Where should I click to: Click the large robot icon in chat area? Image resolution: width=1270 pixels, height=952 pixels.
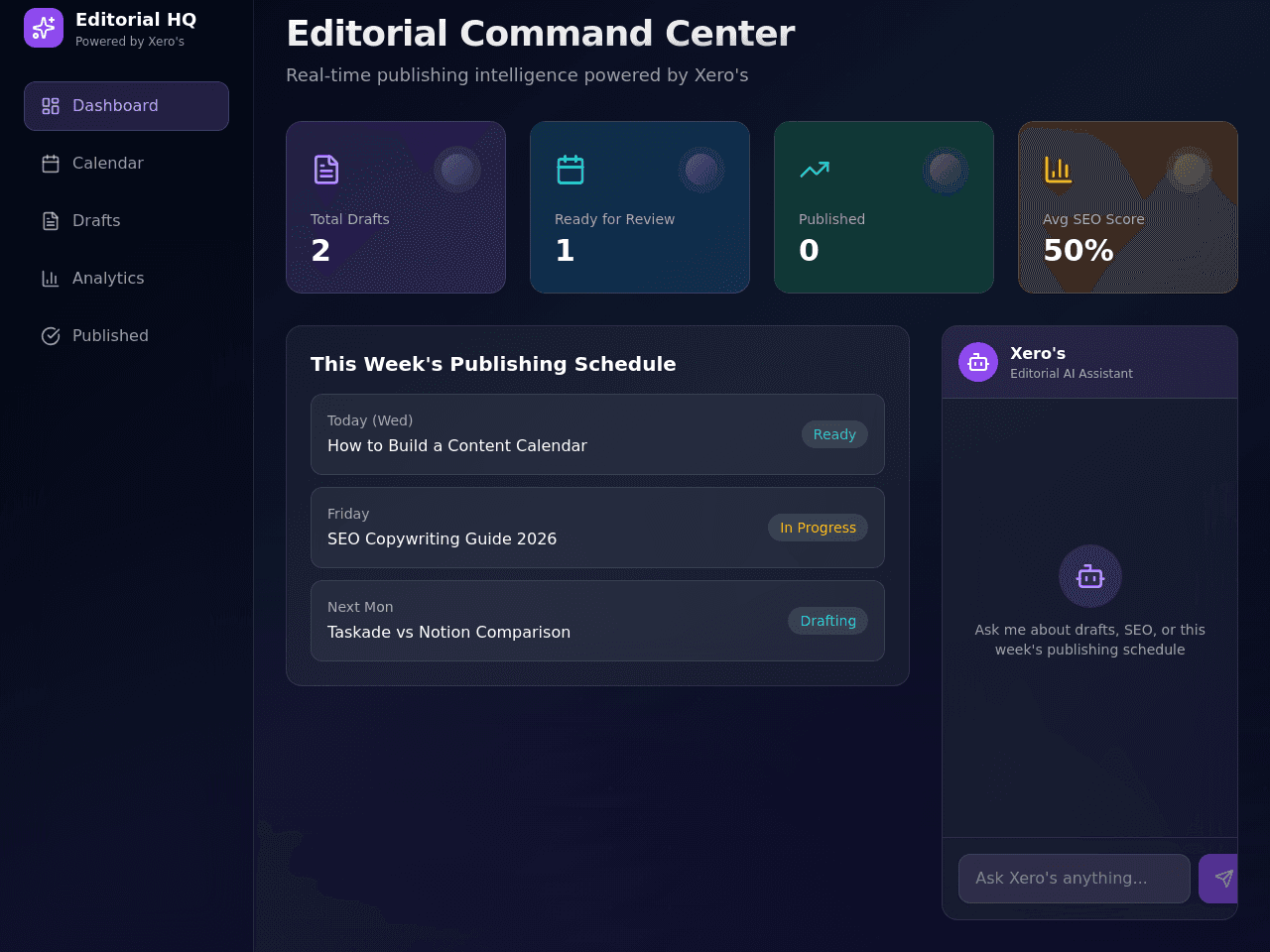1090,576
